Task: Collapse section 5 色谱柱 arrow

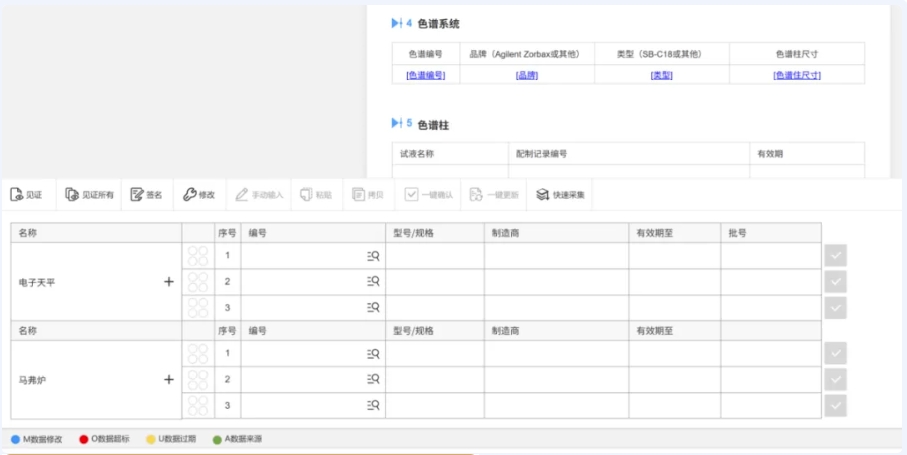Action: pos(396,123)
